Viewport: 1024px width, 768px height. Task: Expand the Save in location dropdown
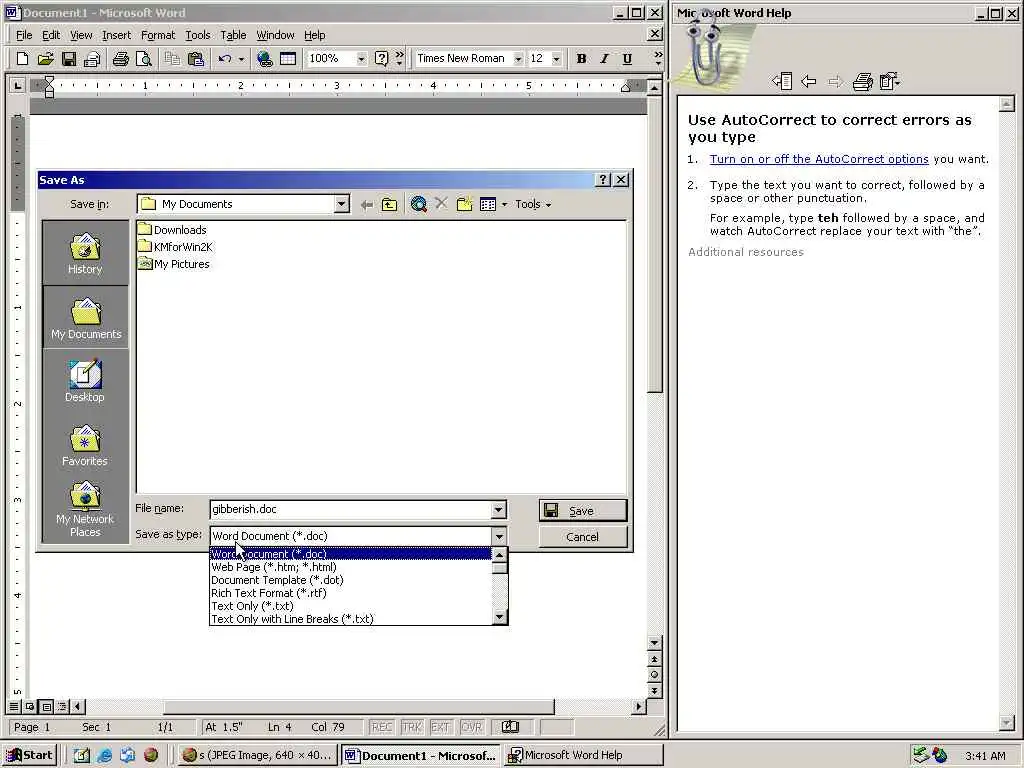pos(342,204)
